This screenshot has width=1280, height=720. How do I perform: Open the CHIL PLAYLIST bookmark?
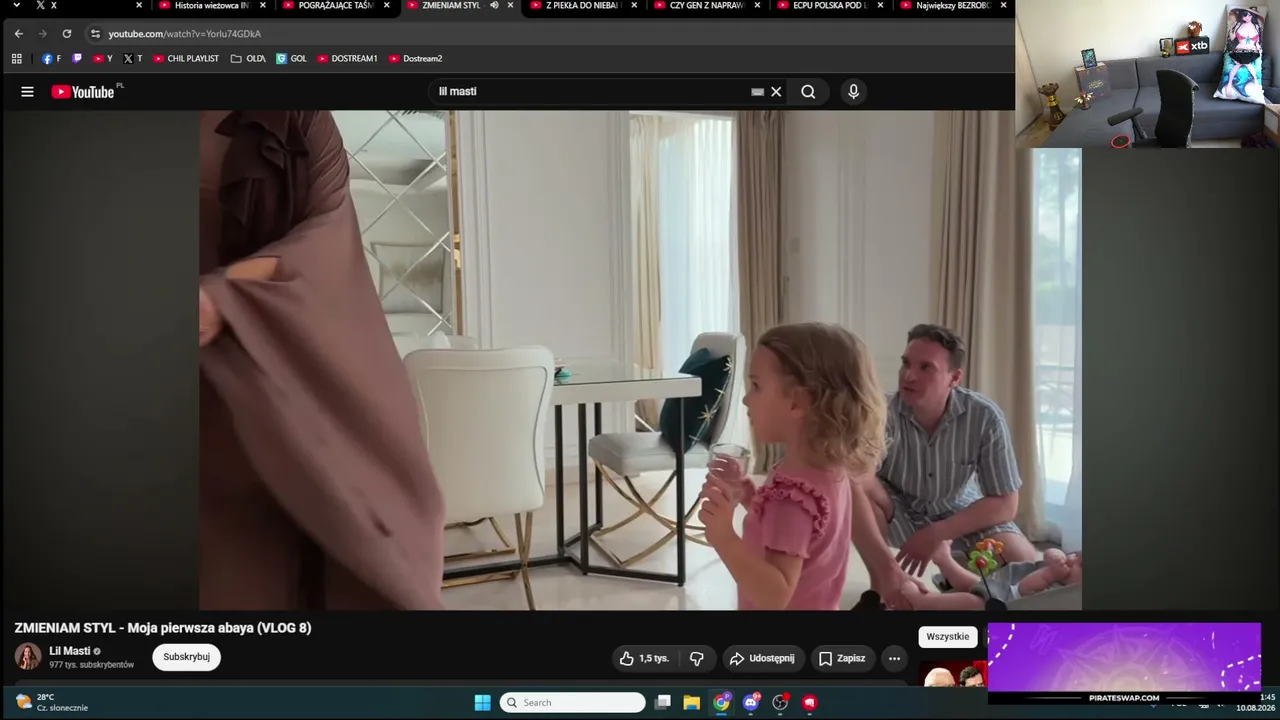[x=186, y=59]
